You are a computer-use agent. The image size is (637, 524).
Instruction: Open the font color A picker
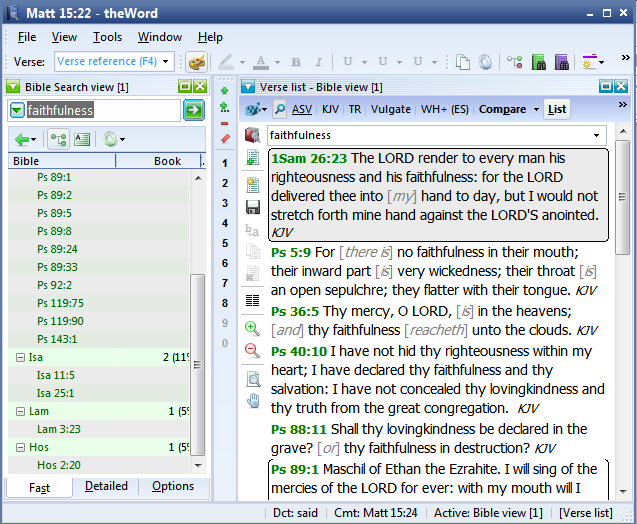click(x=261, y=62)
